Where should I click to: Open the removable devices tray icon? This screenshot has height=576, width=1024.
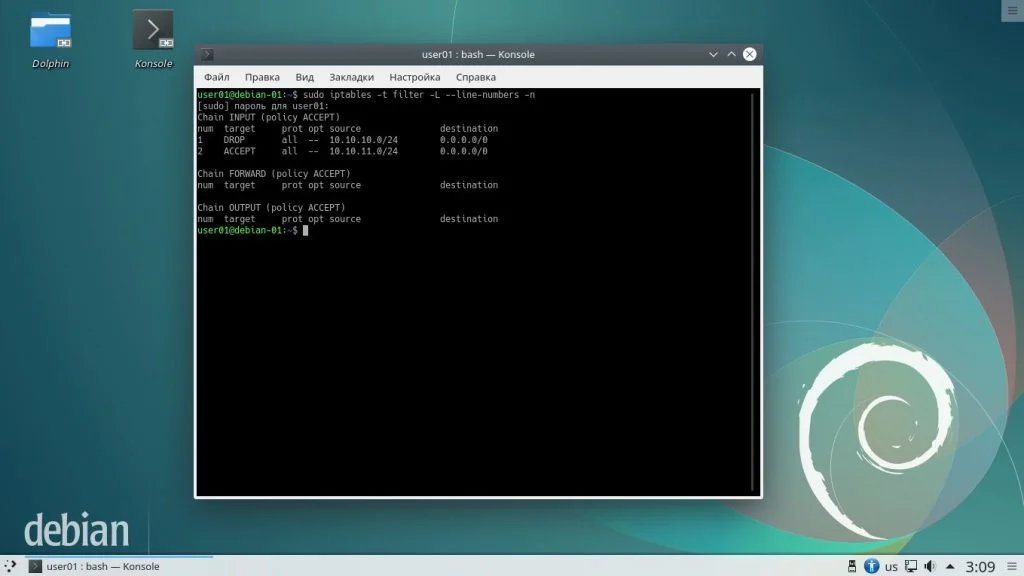click(852, 566)
